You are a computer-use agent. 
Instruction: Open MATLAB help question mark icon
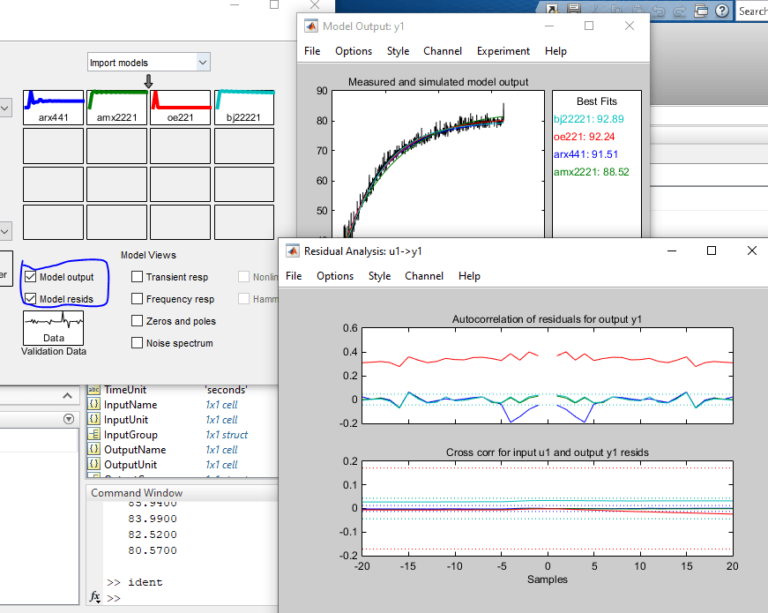[722, 12]
